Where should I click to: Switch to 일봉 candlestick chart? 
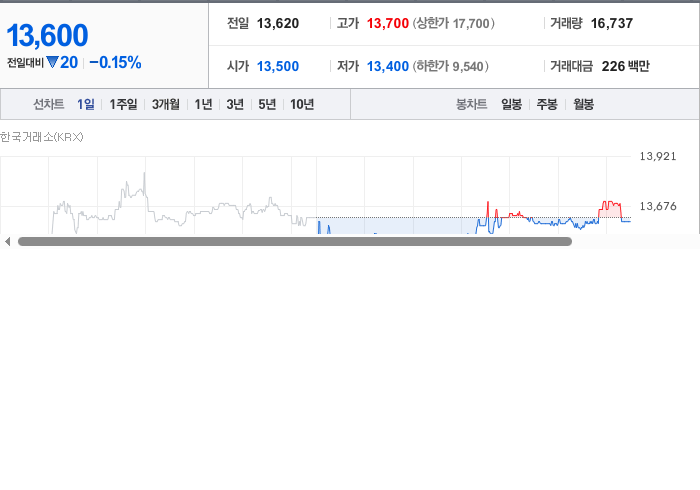point(511,104)
